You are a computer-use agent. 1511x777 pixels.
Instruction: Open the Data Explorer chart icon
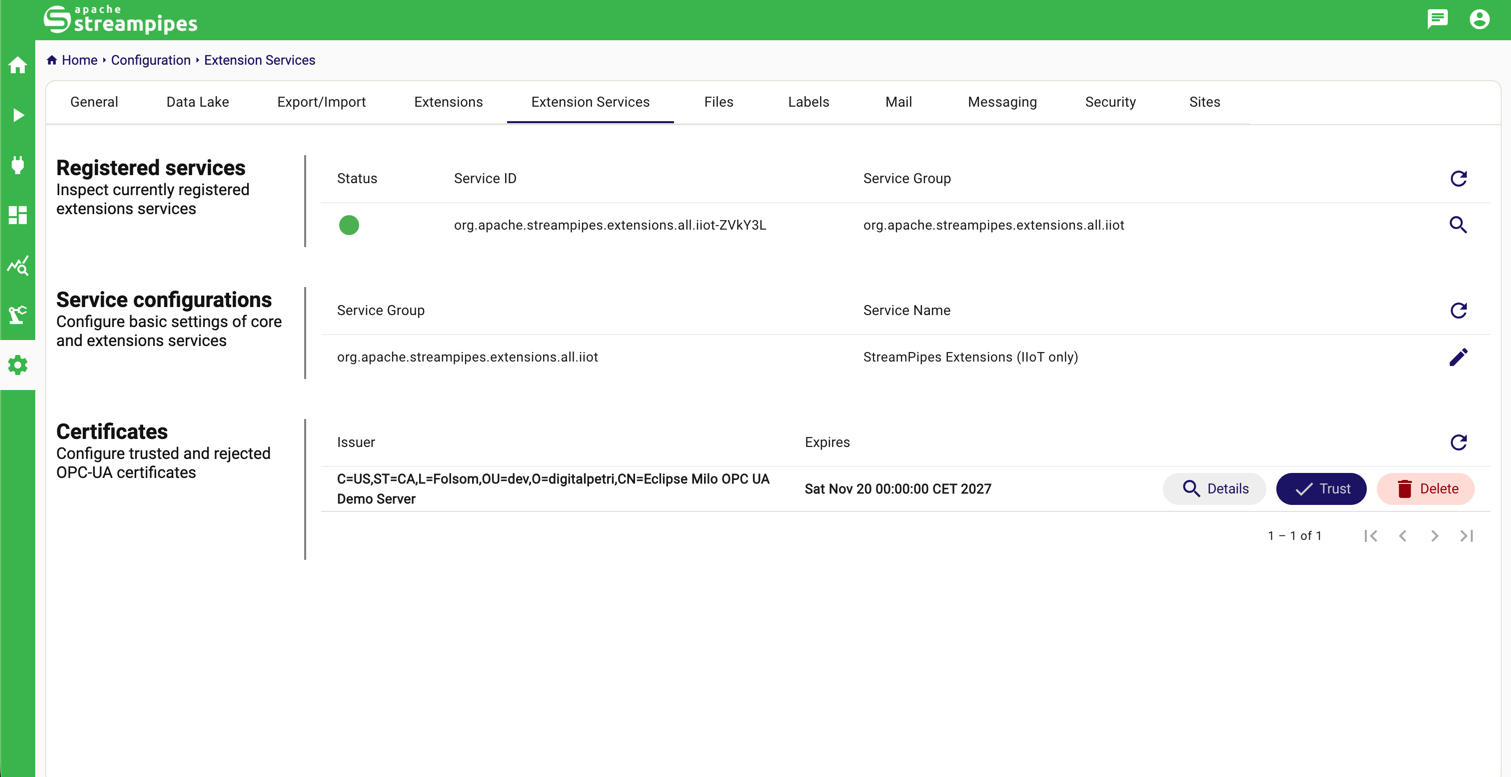(x=18, y=266)
